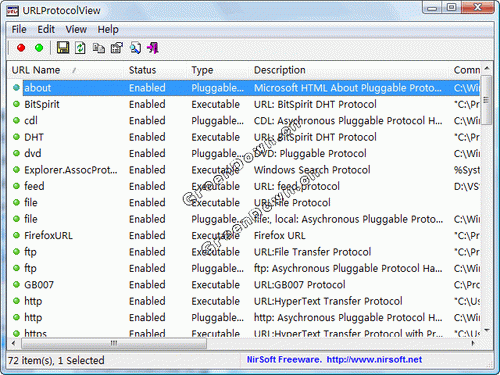This screenshot has height=375, width=500.
Task: Click the Copy Selected Items icon
Action: [99, 48]
